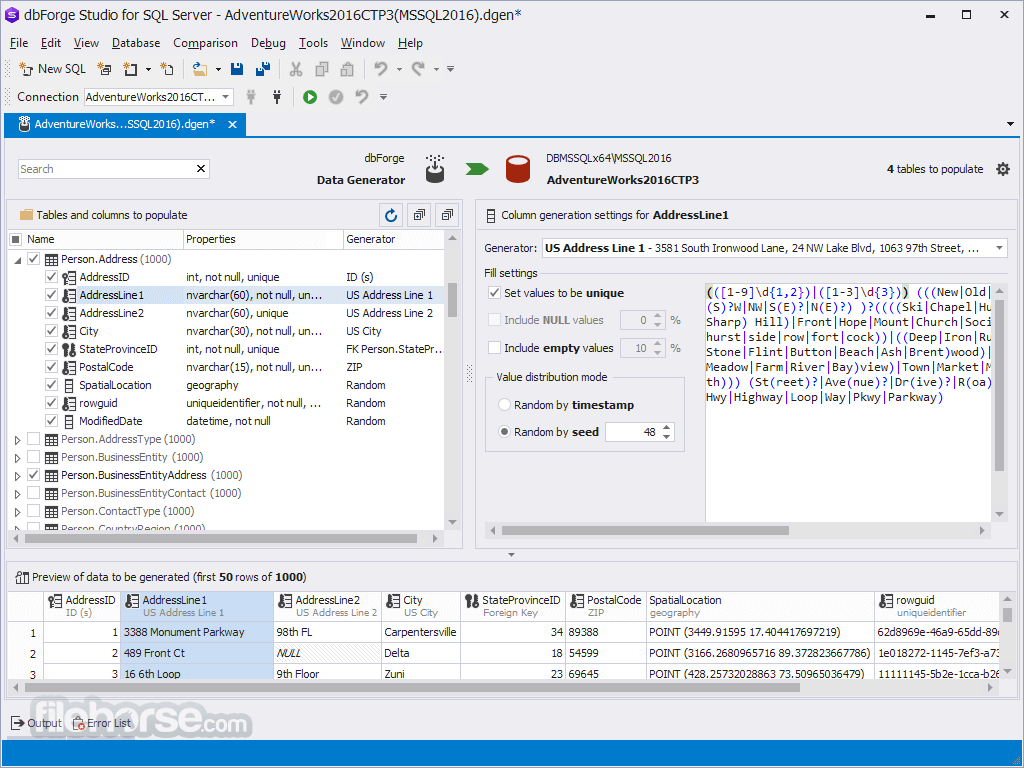
Task: Click in the Search input field
Action: tap(106, 169)
